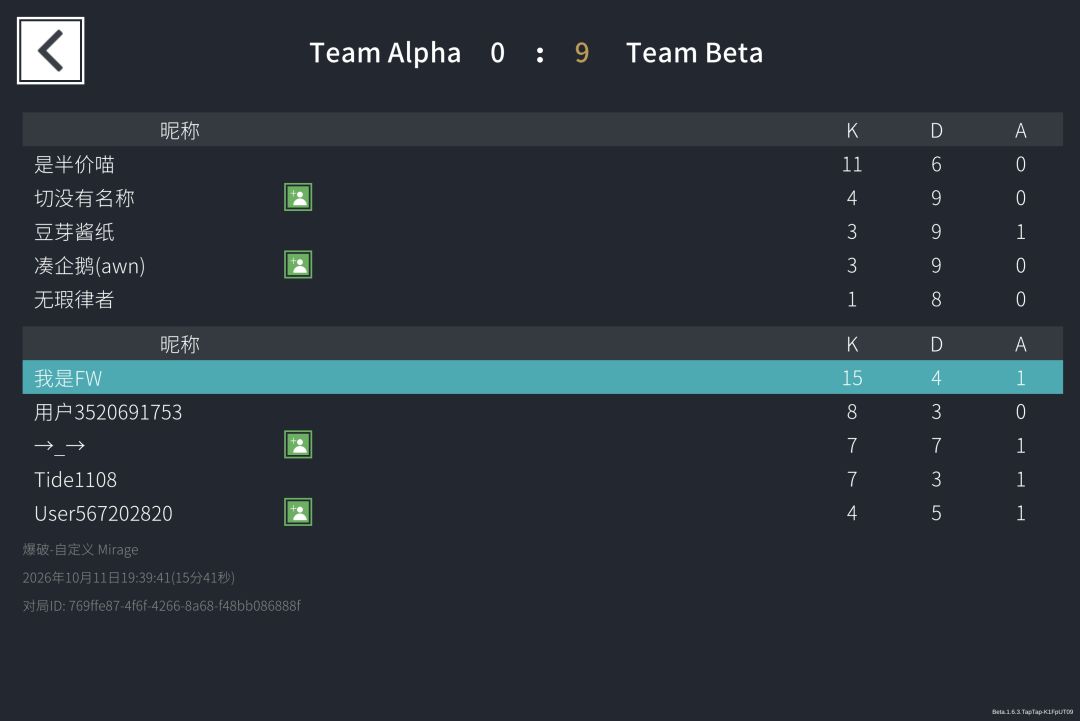The image size is (1080, 721).
Task: Select the highlighted 我是FW row
Action: pos(542,377)
